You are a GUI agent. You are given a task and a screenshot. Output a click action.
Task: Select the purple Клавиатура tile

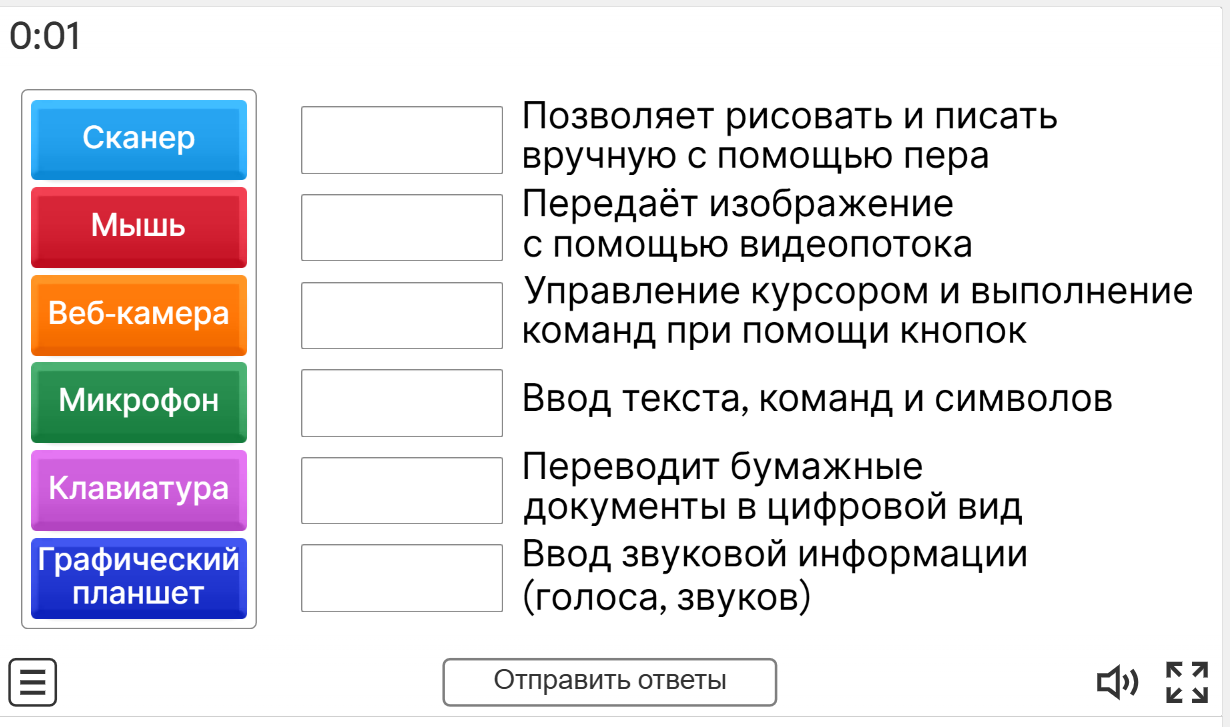139,489
